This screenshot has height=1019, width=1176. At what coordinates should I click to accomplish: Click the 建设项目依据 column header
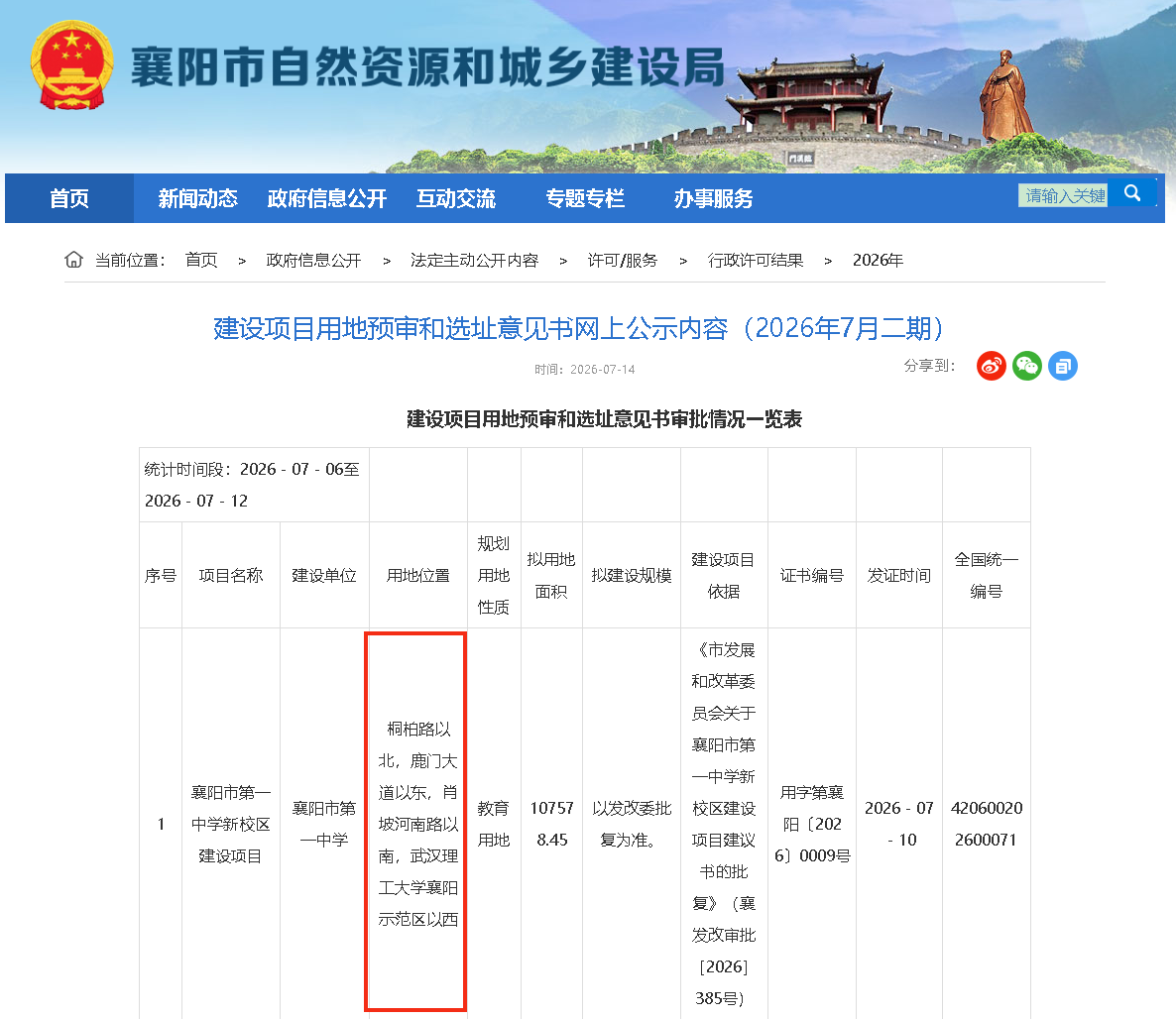pyautogui.click(x=724, y=575)
